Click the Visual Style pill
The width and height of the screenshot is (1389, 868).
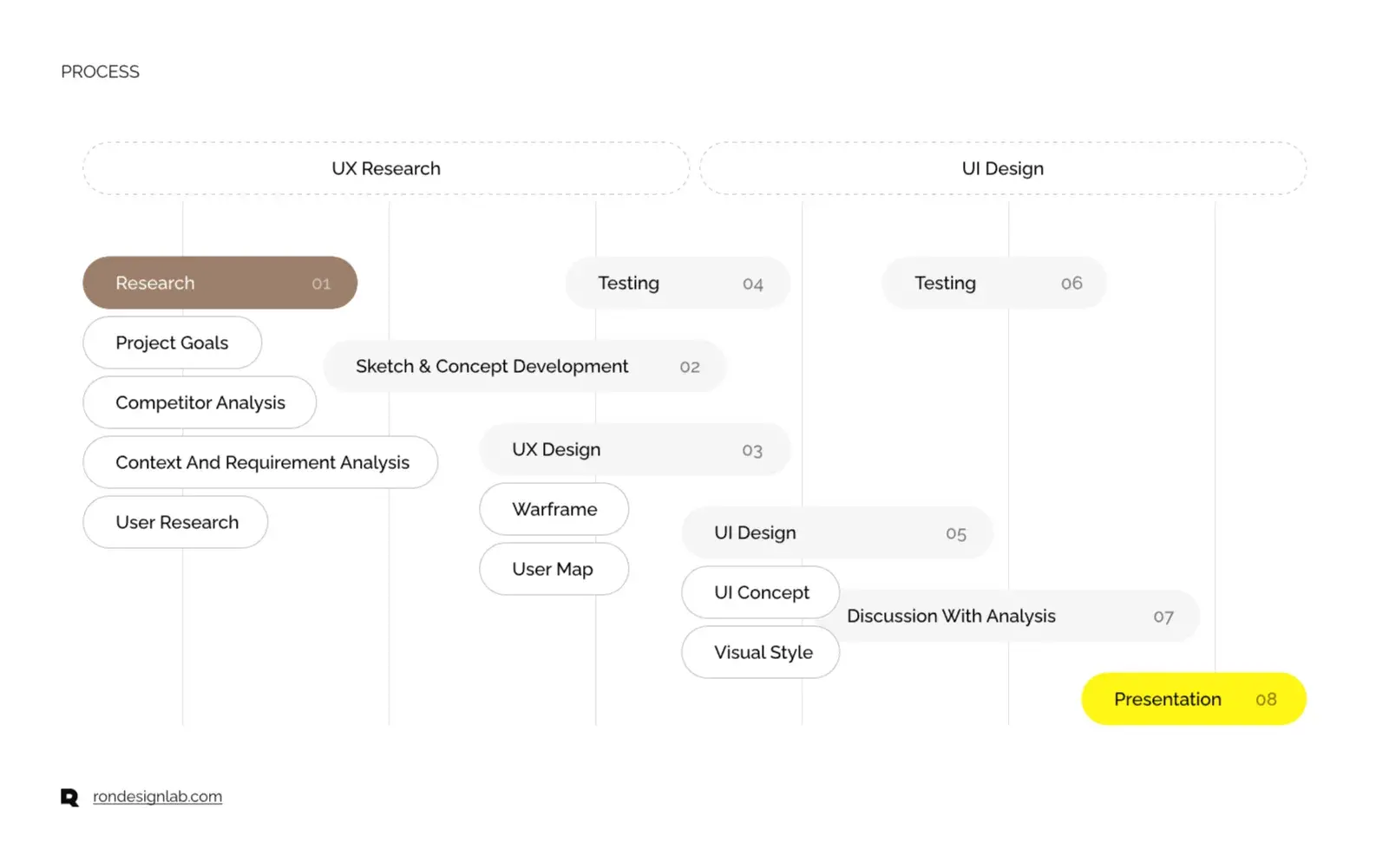pos(761,652)
